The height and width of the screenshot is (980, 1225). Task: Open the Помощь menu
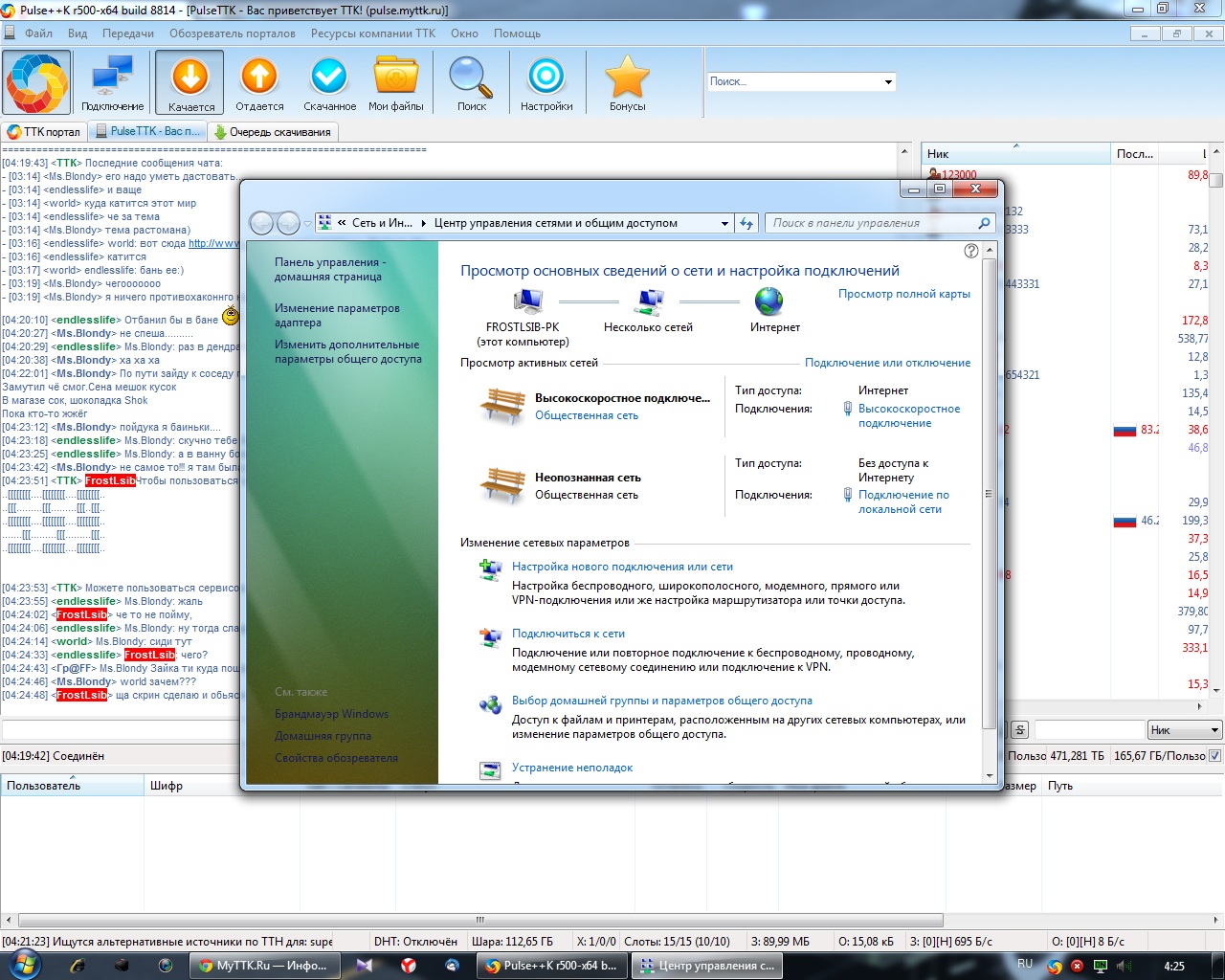517,33
